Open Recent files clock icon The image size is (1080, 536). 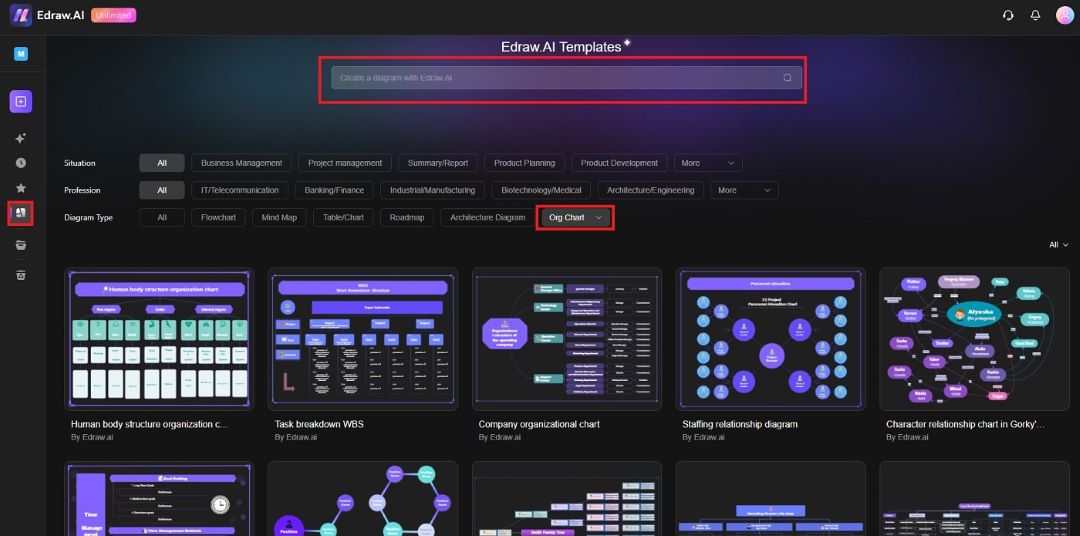point(21,163)
